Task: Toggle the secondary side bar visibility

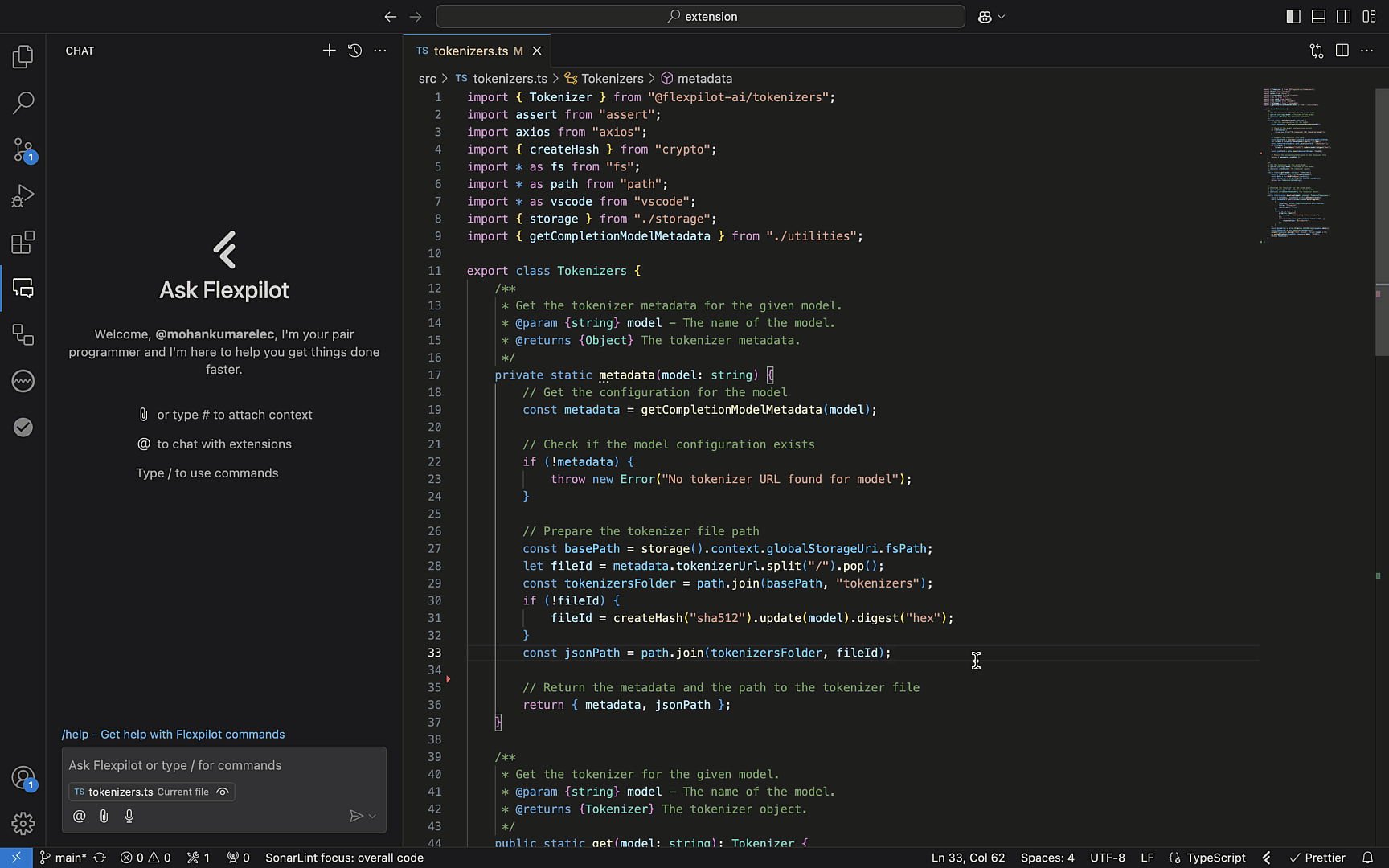Action: pos(1344,16)
